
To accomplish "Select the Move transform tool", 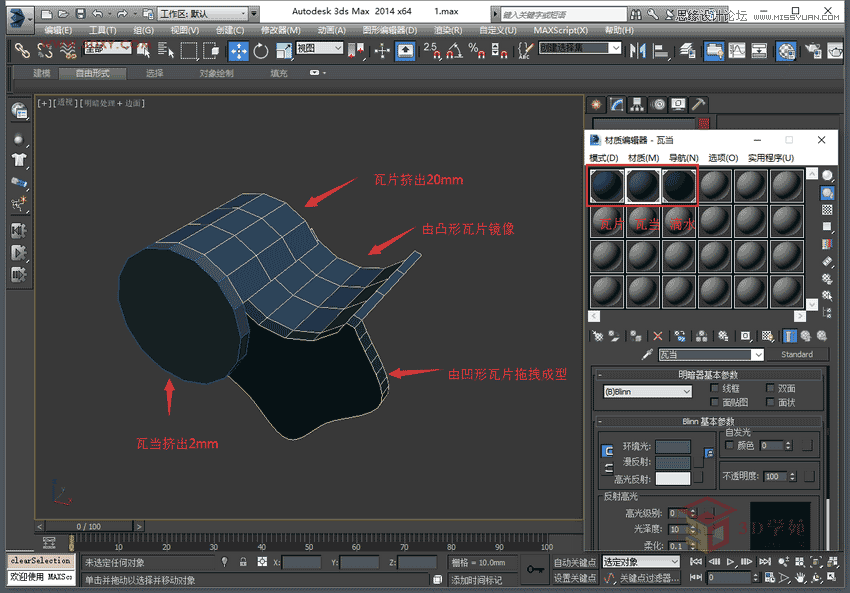I will pyautogui.click(x=238, y=51).
